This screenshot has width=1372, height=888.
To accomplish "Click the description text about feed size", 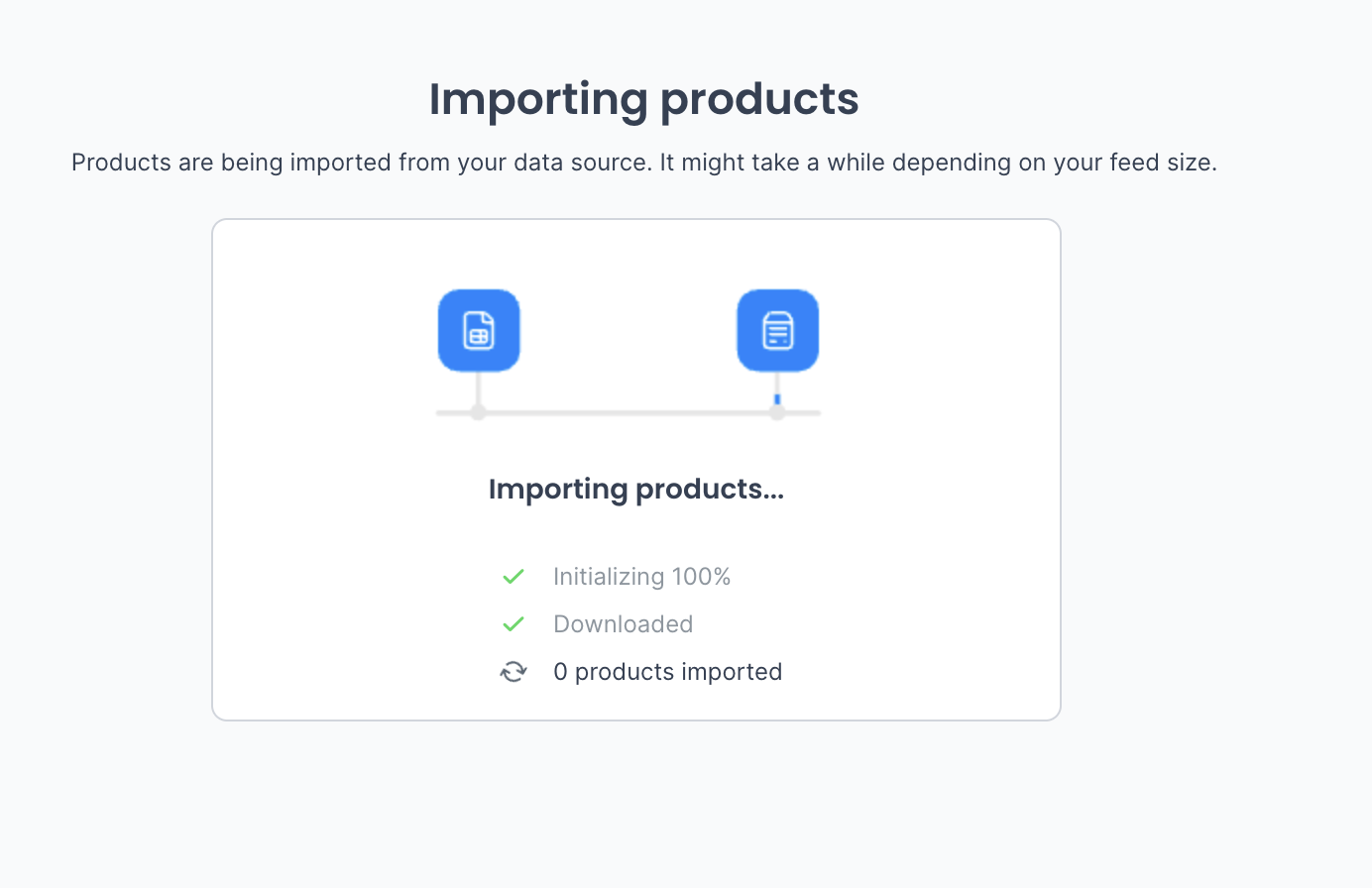I will click(x=643, y=163).
